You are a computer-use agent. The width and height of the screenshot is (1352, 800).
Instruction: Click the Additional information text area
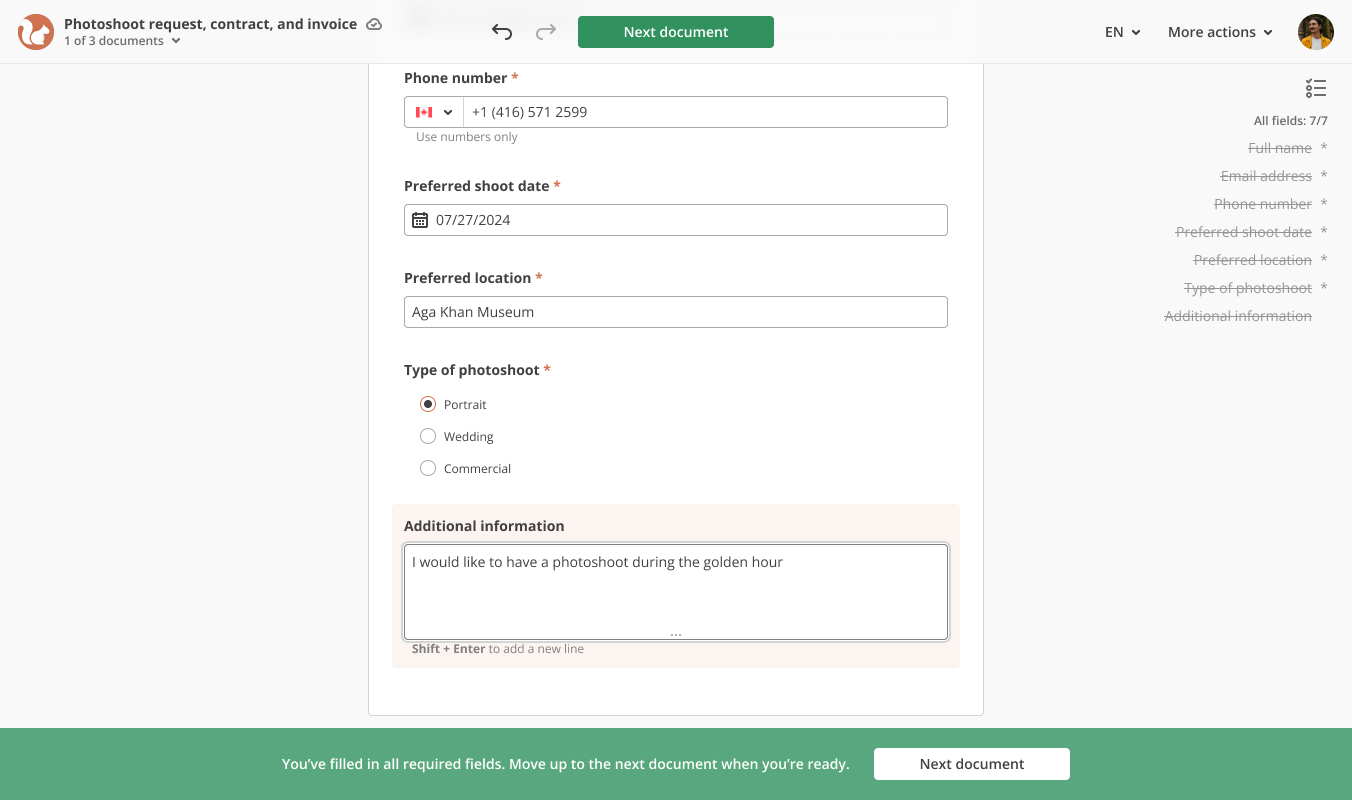coord(676,592)
